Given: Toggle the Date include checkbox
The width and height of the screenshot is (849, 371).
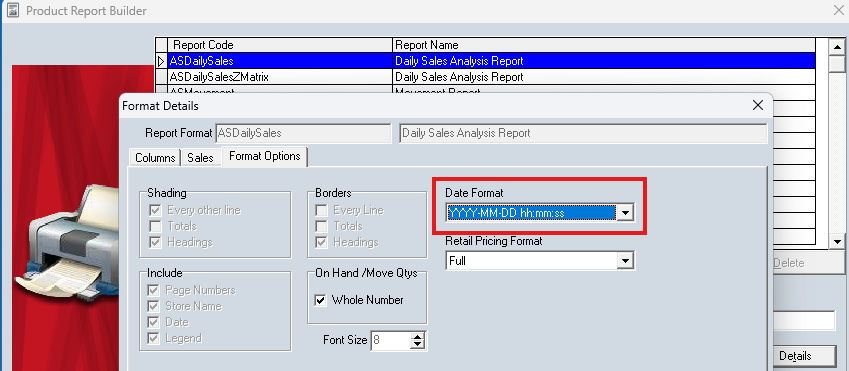Looking at the screenshot, I should tap(154, 322).
